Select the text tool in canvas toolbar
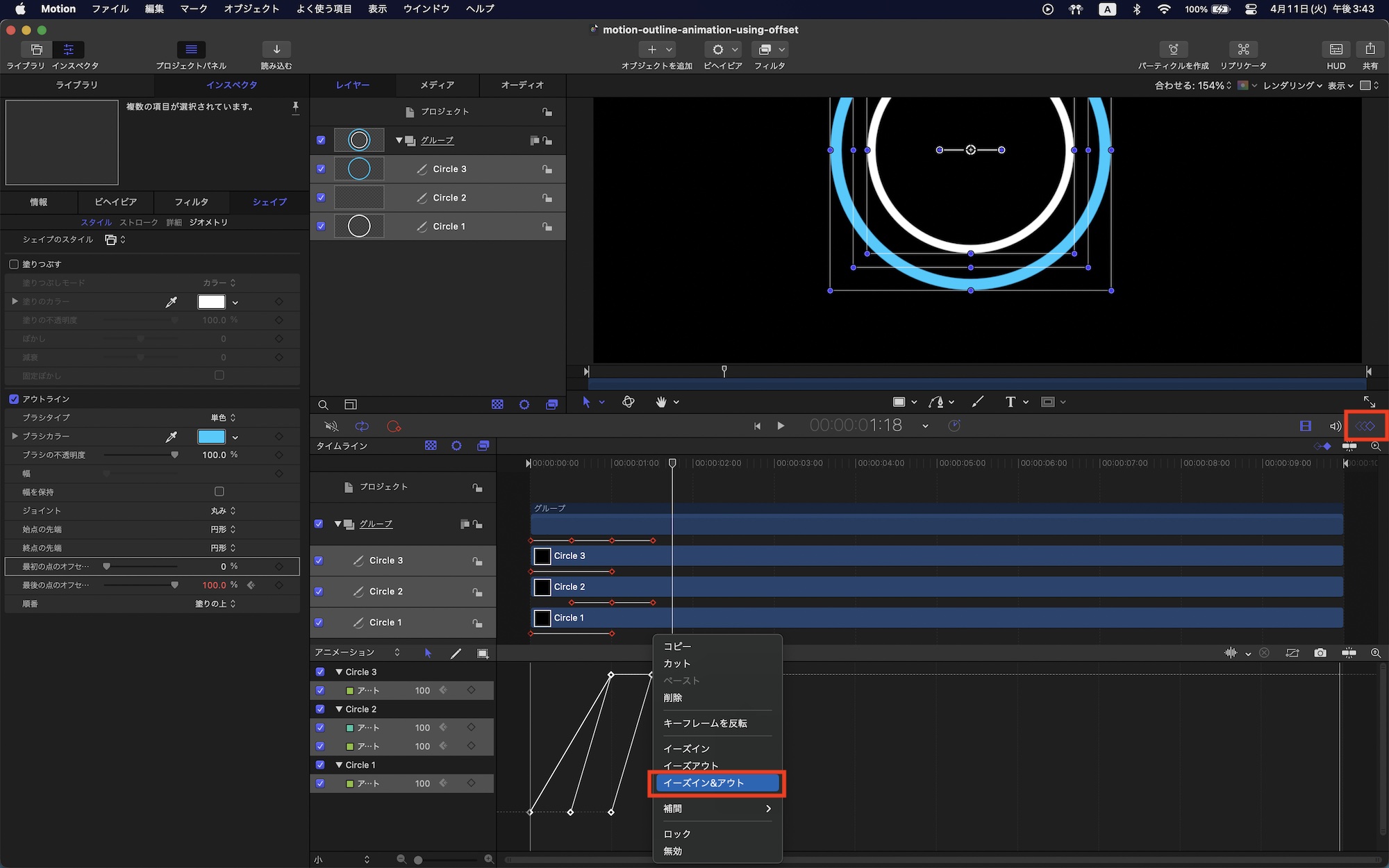Viewport: 1389px width, 868px height. [x=1010, y=402]
